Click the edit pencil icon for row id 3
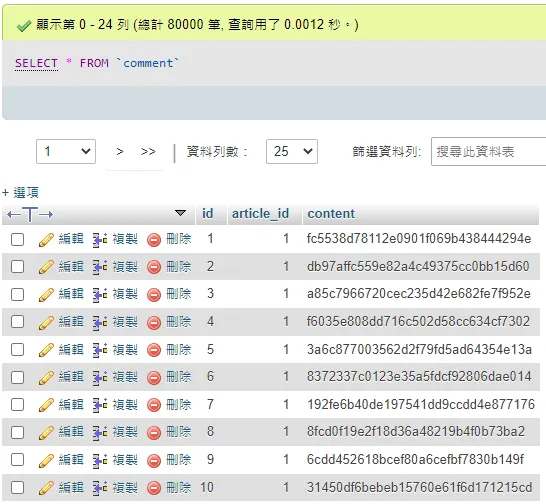This screenshot has height=504, width=546. (x=46, y=295)
